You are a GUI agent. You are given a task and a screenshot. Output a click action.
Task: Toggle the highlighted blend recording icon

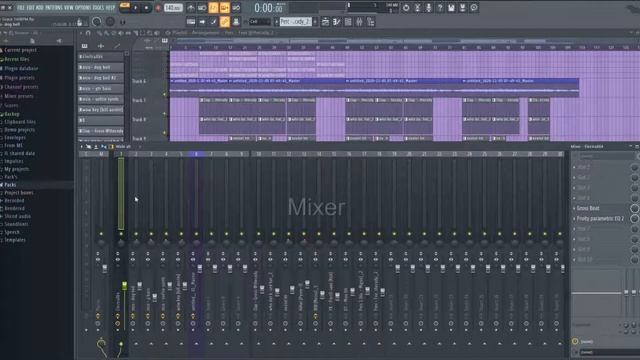[x=225, y=8]
